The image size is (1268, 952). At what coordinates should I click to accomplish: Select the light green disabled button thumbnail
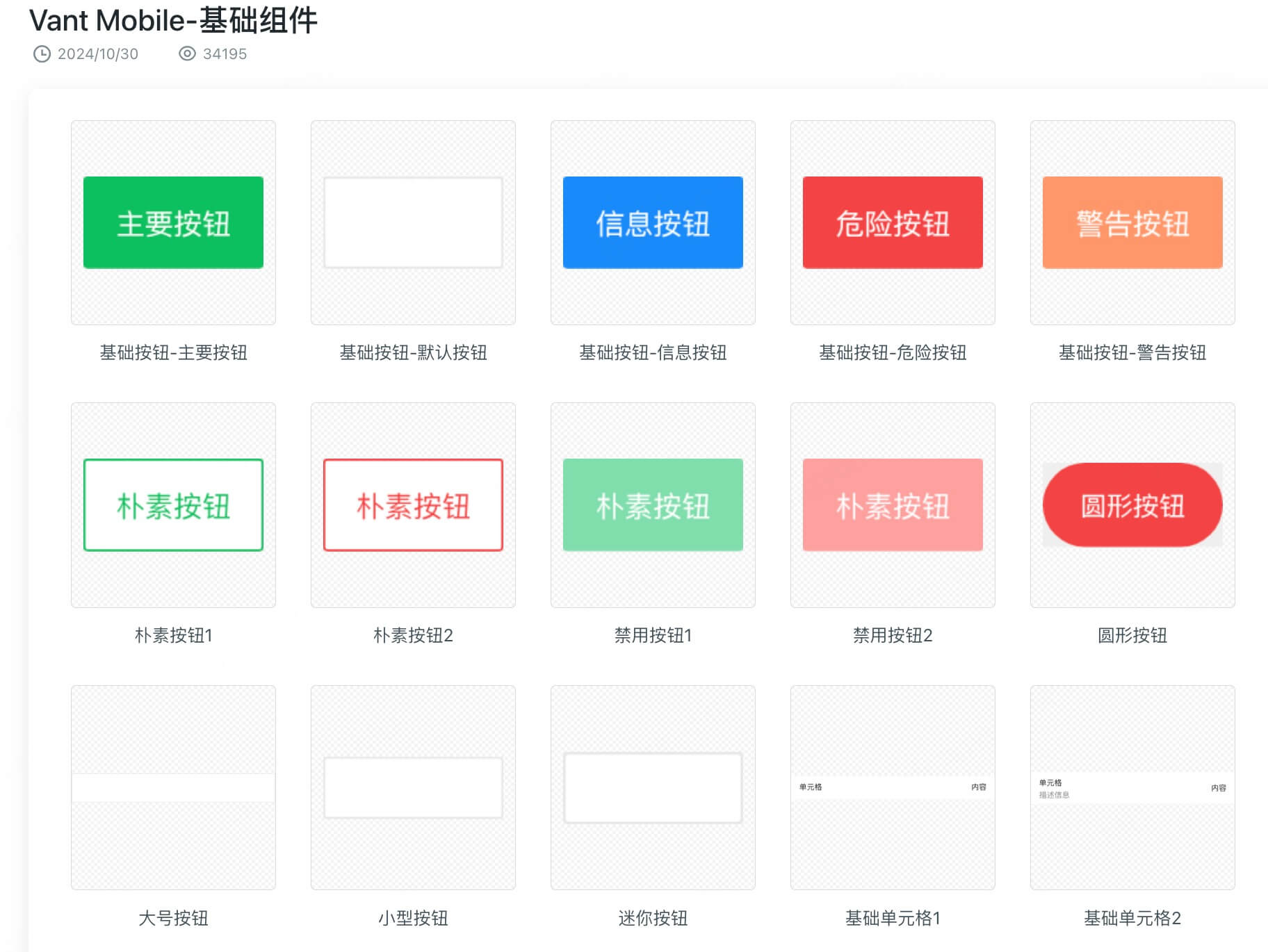[x=653, y=505]
